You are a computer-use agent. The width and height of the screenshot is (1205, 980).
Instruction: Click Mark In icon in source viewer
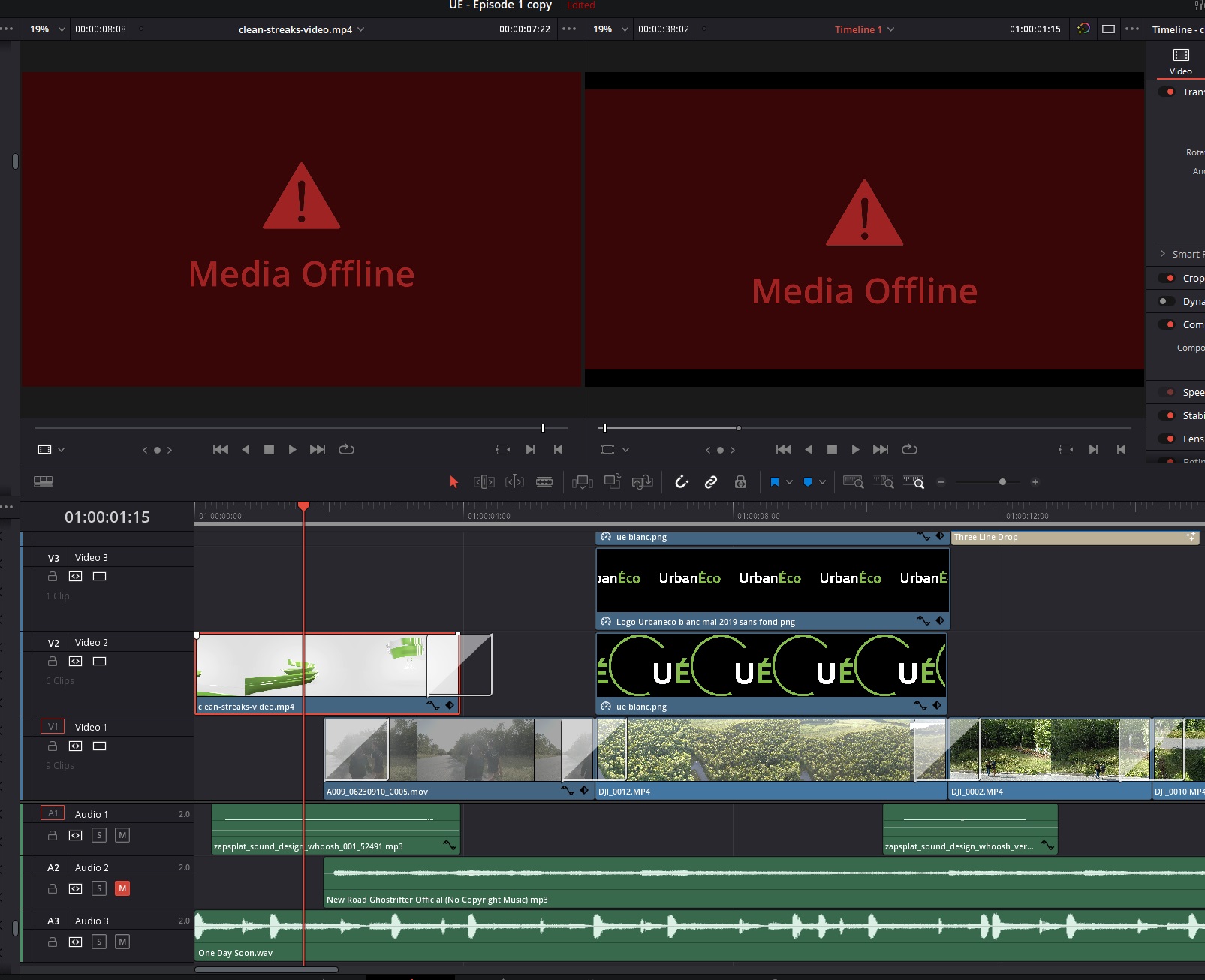pyautogui.click(x=530, y=449)
